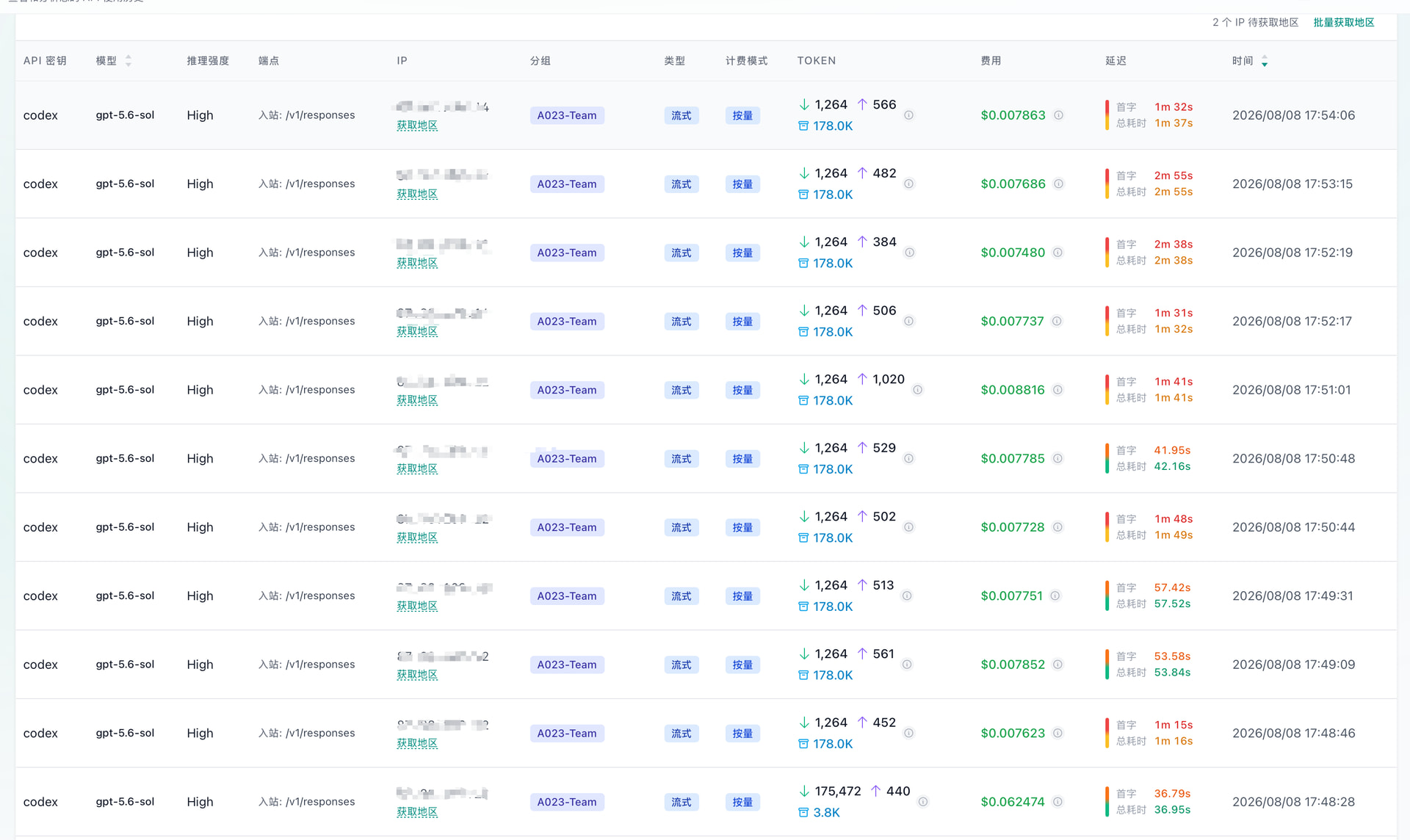Click A023-Team tag in 17:51:01 row

[567, 390]
